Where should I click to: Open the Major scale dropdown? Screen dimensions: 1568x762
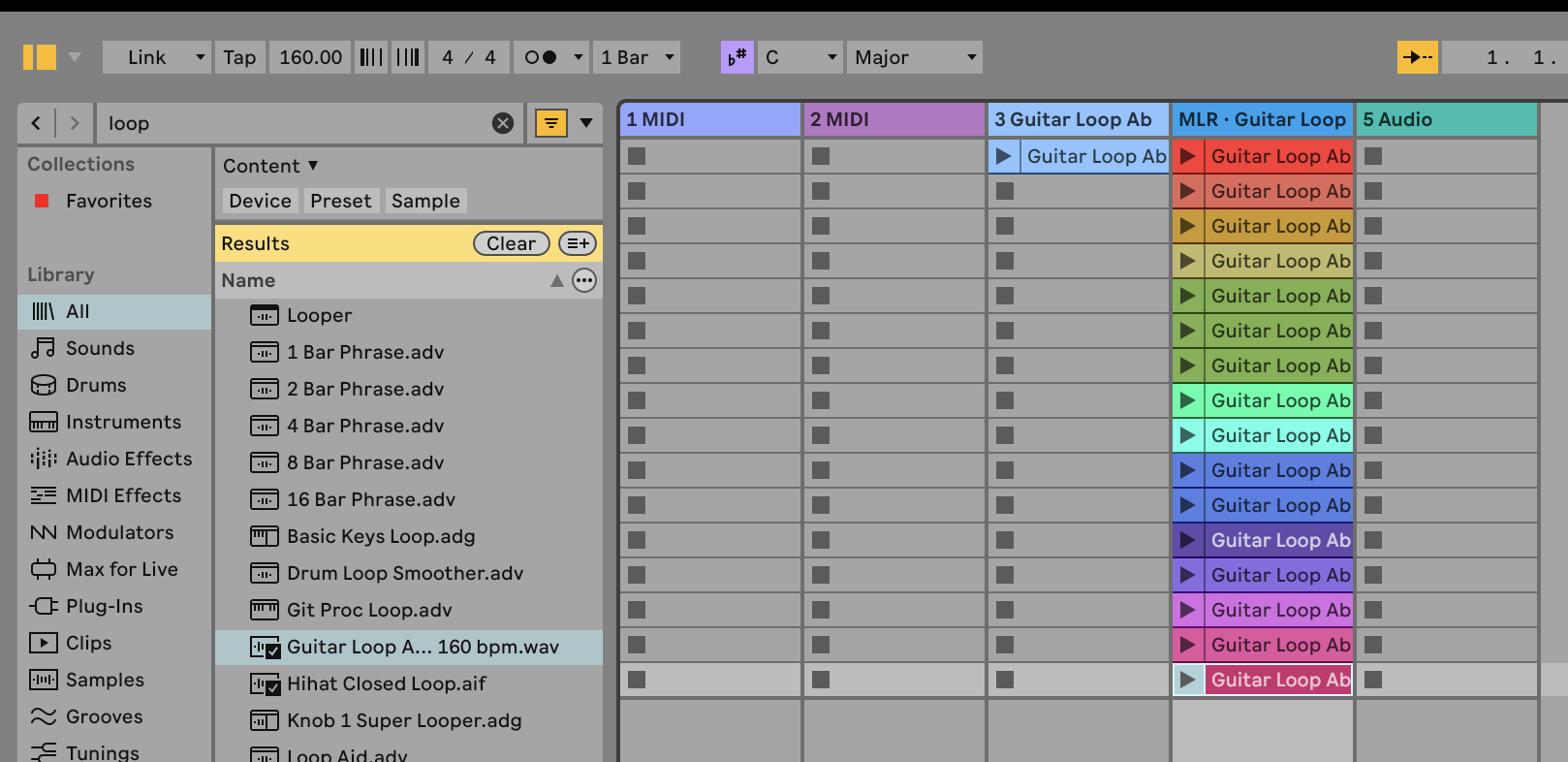[x=914, y=57]
